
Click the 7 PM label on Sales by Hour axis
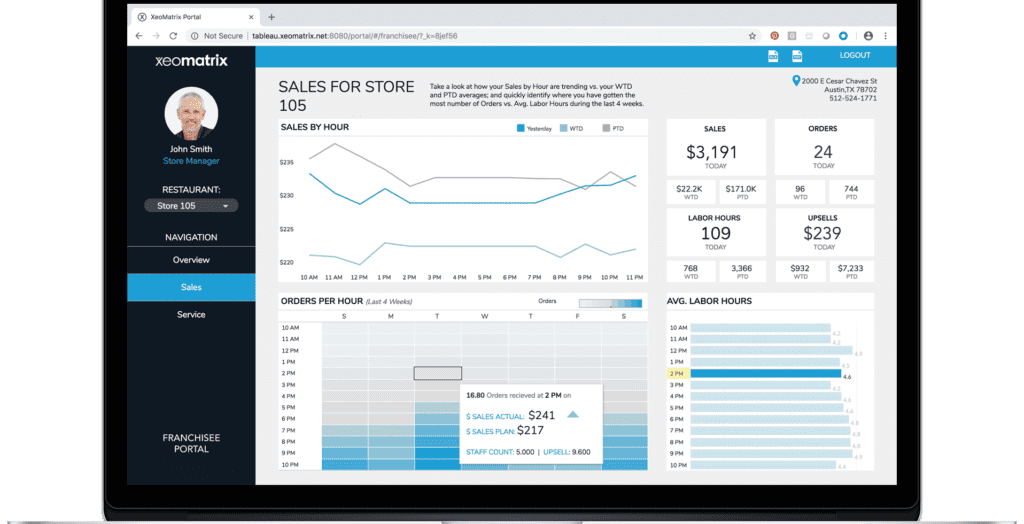(534, 278)
